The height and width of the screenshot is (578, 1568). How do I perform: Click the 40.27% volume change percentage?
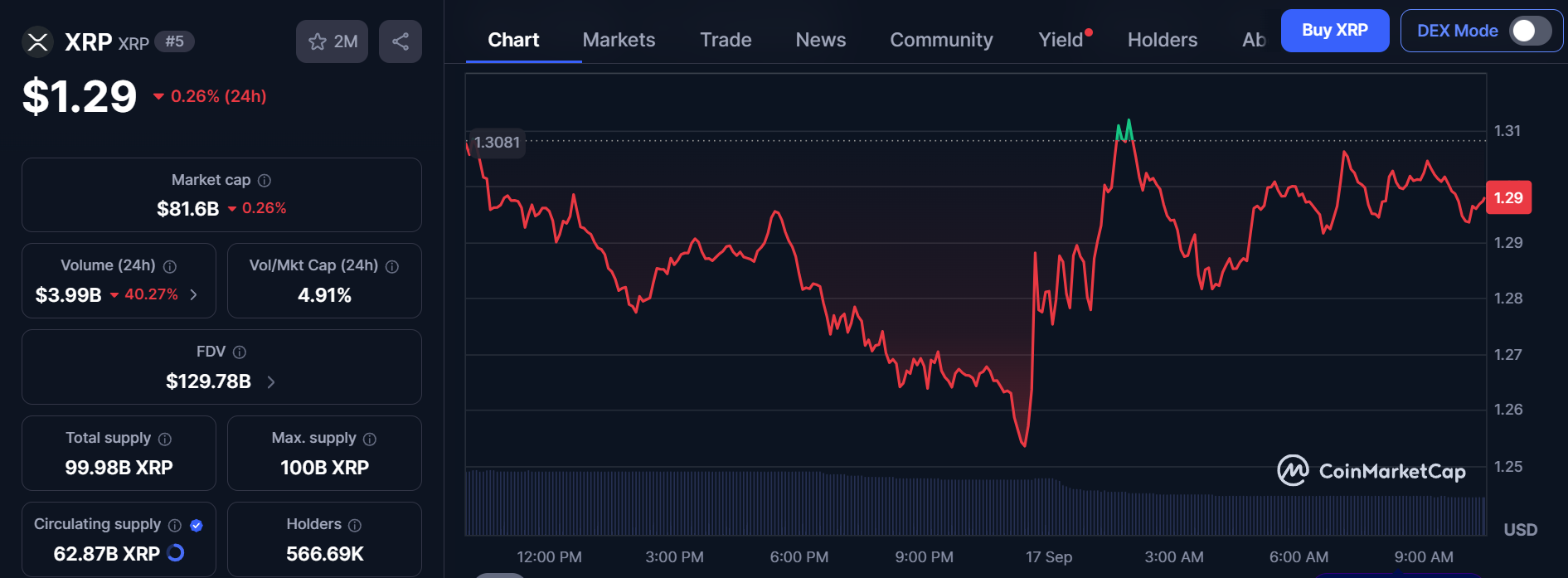point(151,294)
